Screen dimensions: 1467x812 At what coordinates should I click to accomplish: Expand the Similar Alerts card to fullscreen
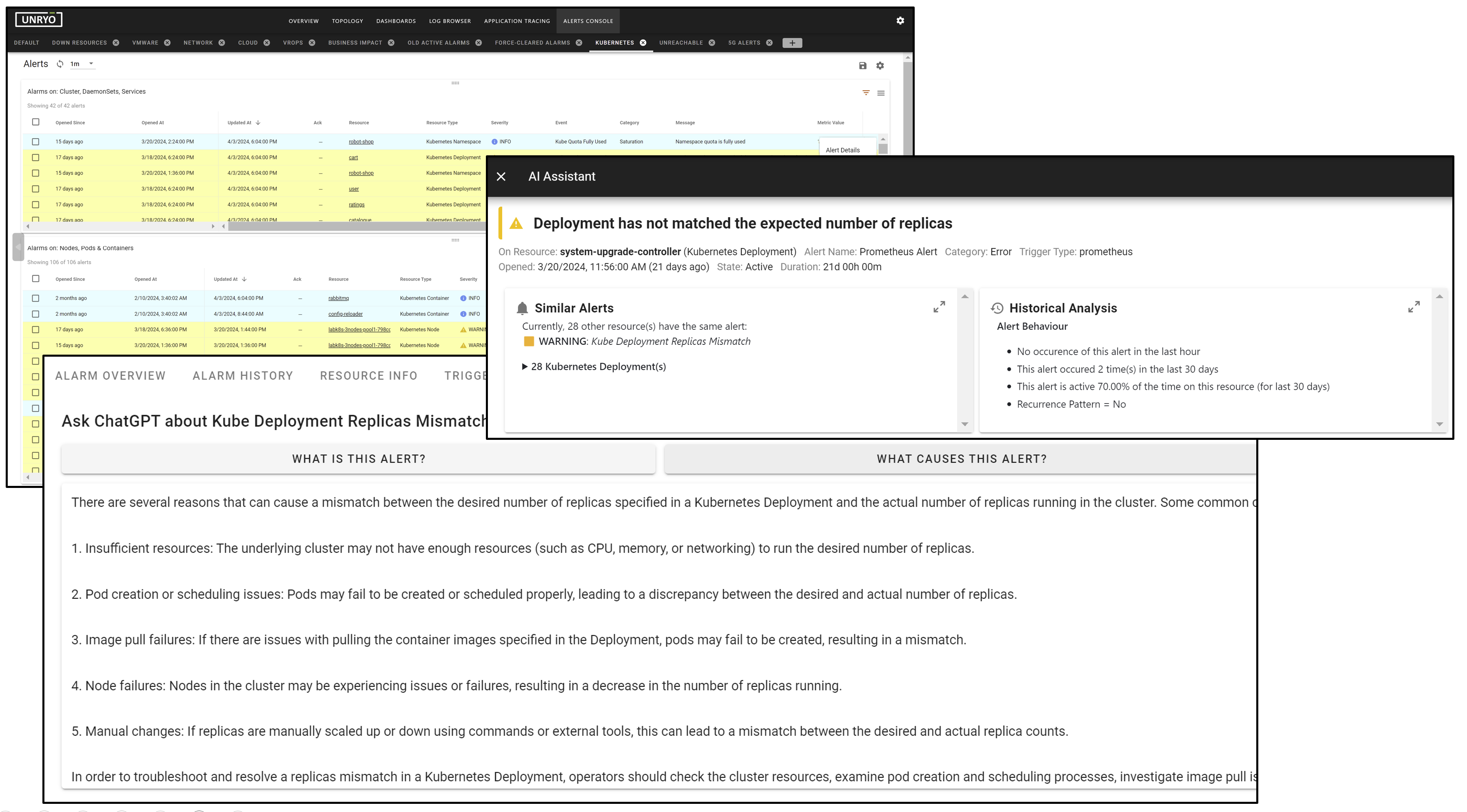click(x=939, y=307)
